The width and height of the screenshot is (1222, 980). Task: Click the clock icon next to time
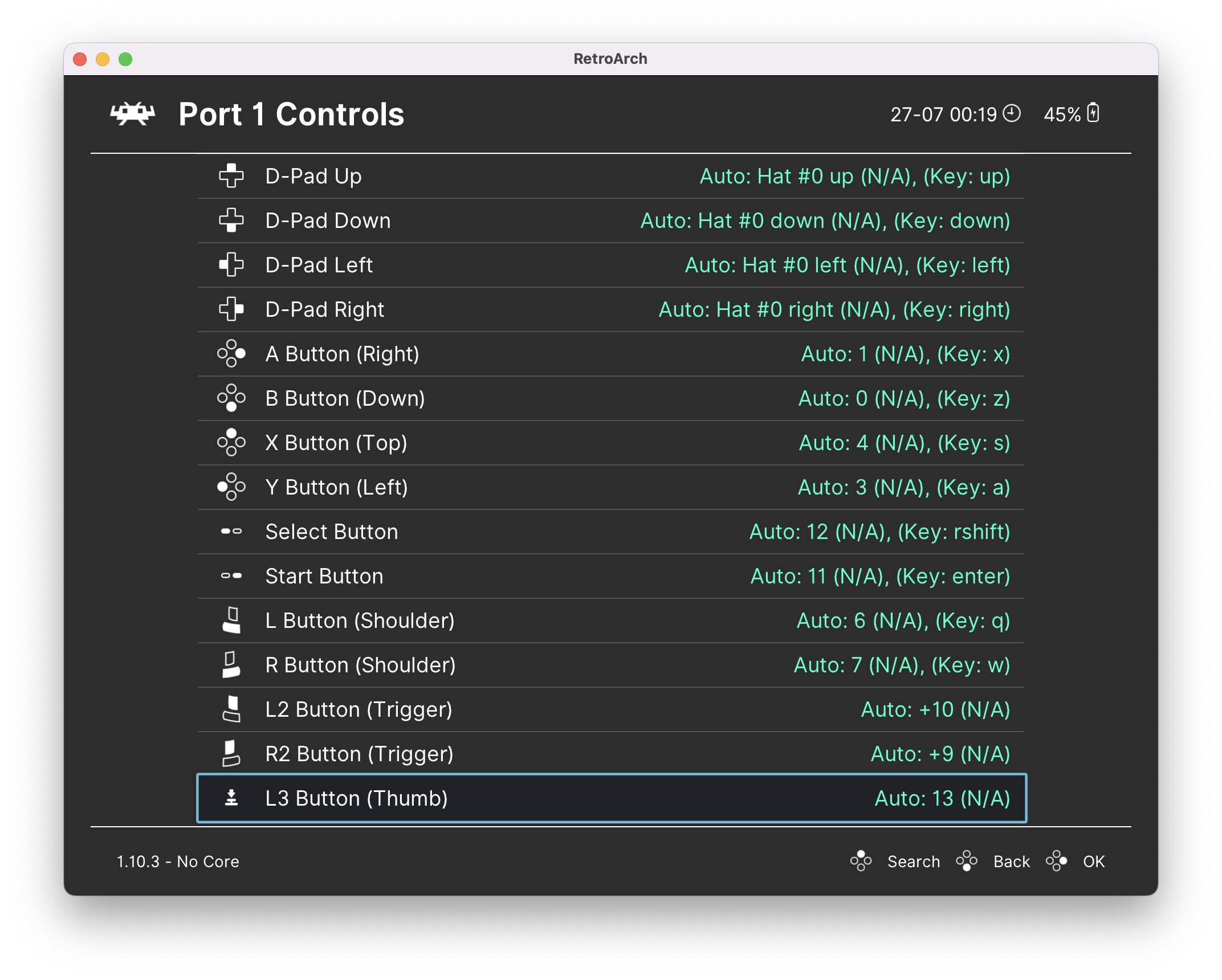(x=1012, y=113)
